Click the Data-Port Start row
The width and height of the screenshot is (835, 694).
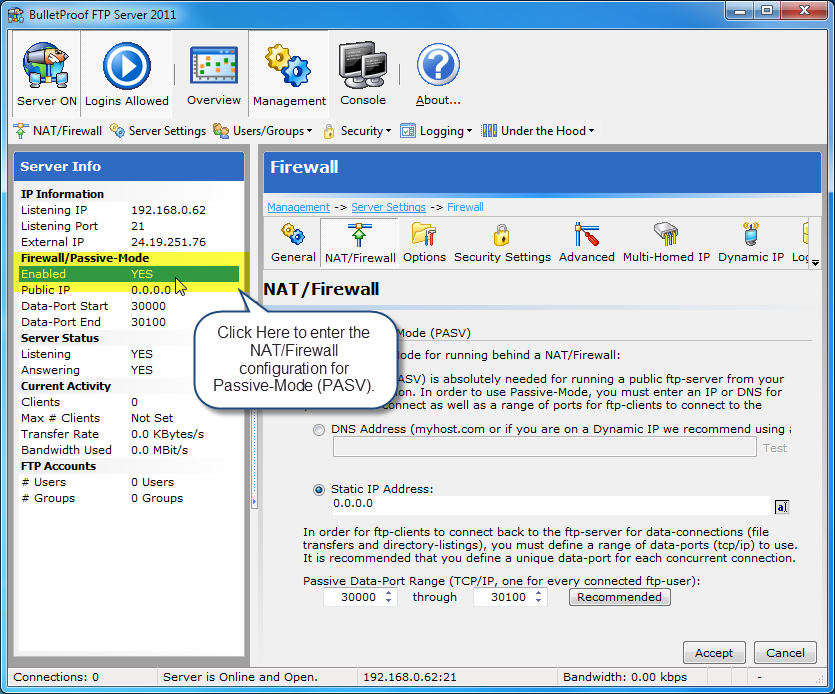coord(129,306)
